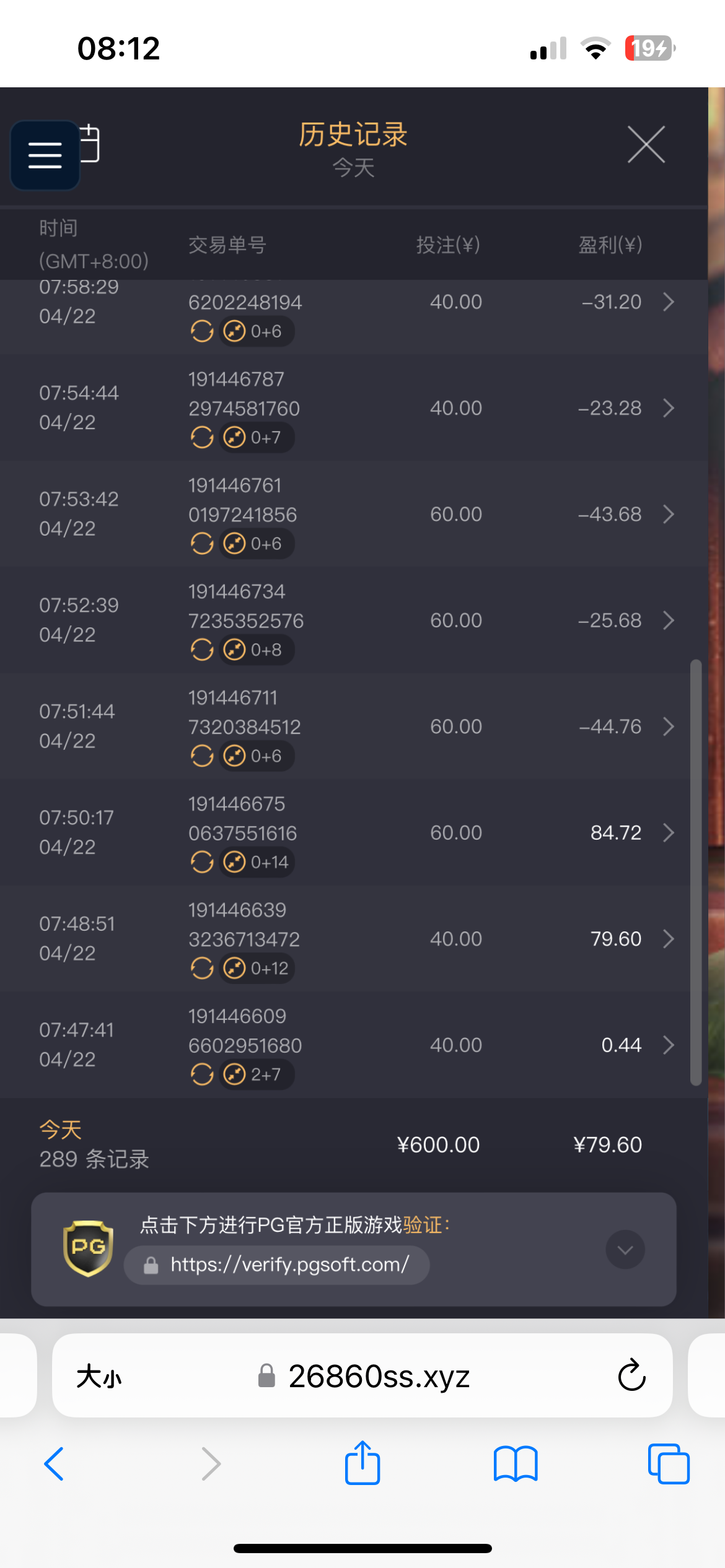725x1568 pixels.
Task: Open Safari bookmarks book icon
Action: [x=515, y=1464]
